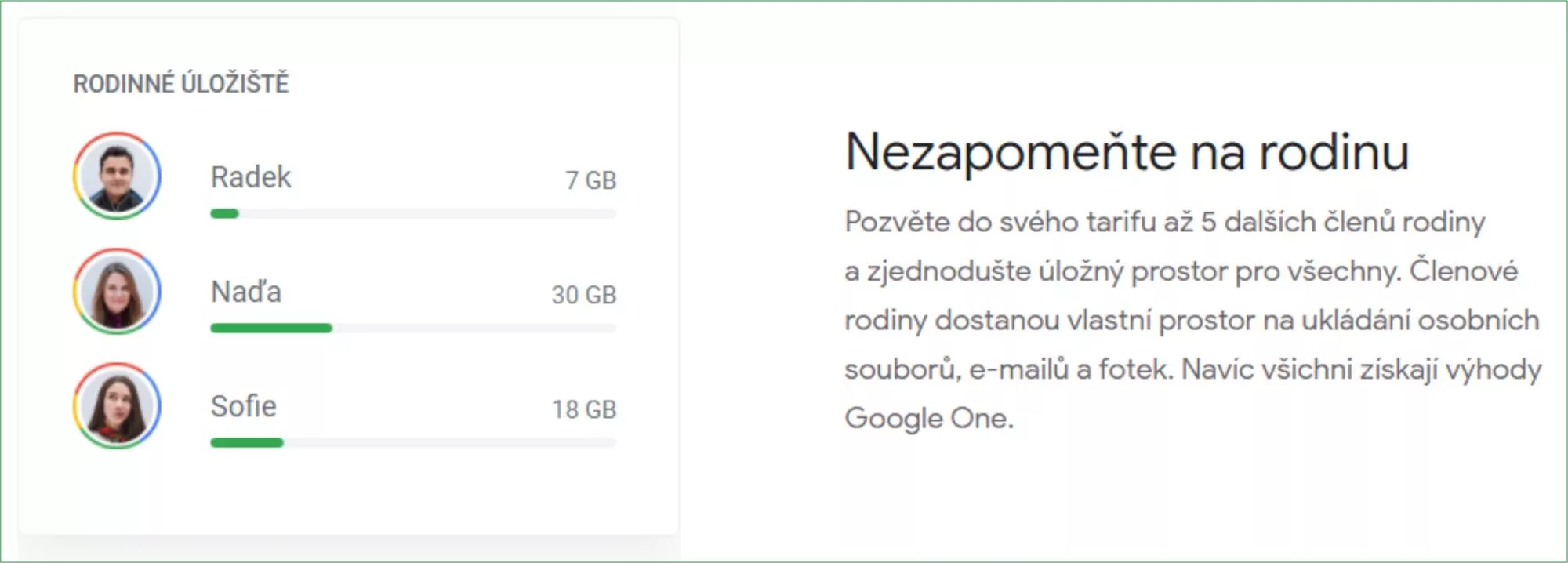Image resolution: width=1568 pixels, height=563 pixels.
Task: Click Naďa's 30 GB storage amount
Action: click(x=584, y=295)
